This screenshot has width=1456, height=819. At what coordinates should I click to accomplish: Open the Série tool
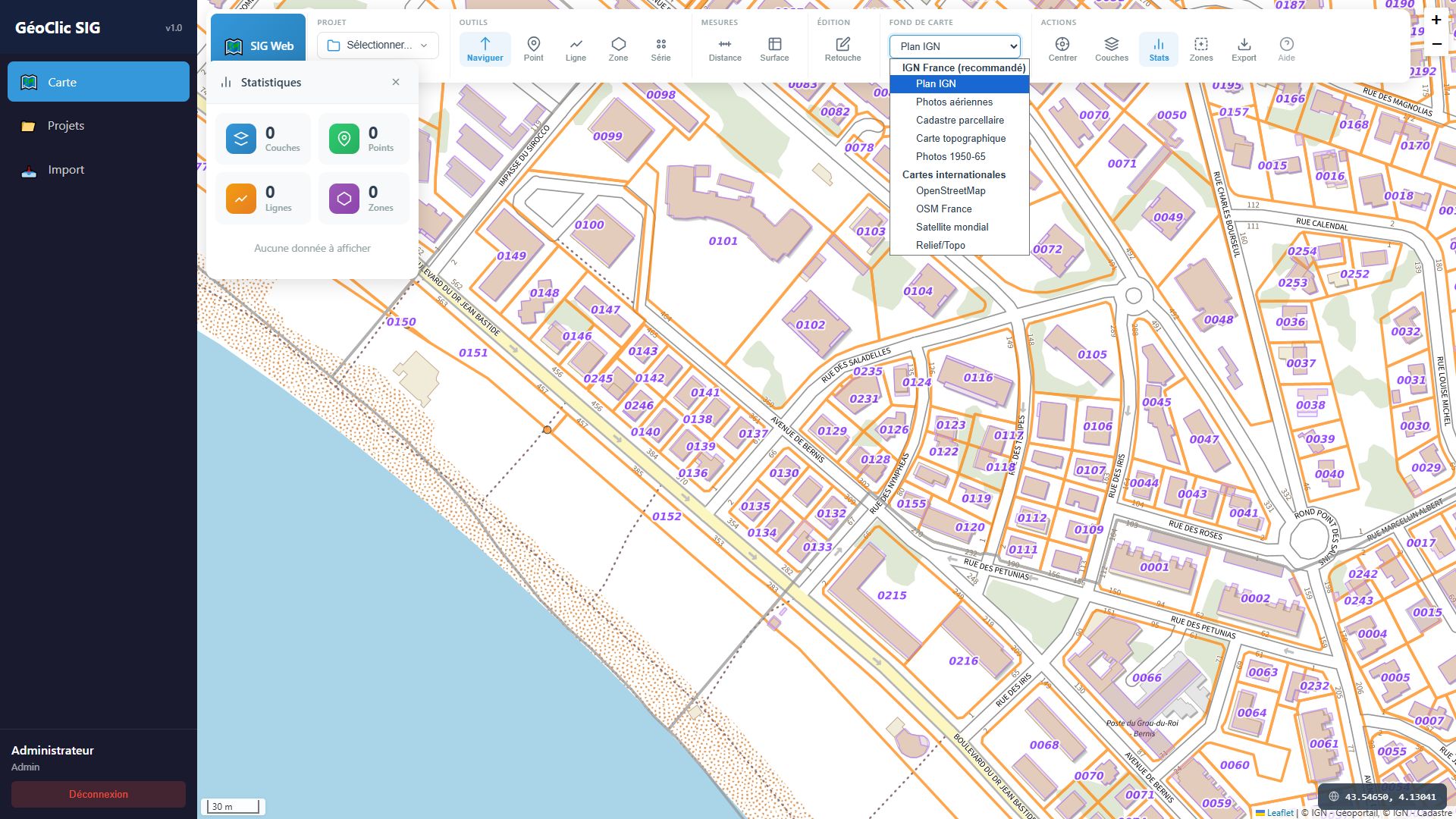(x=661, y=47)
